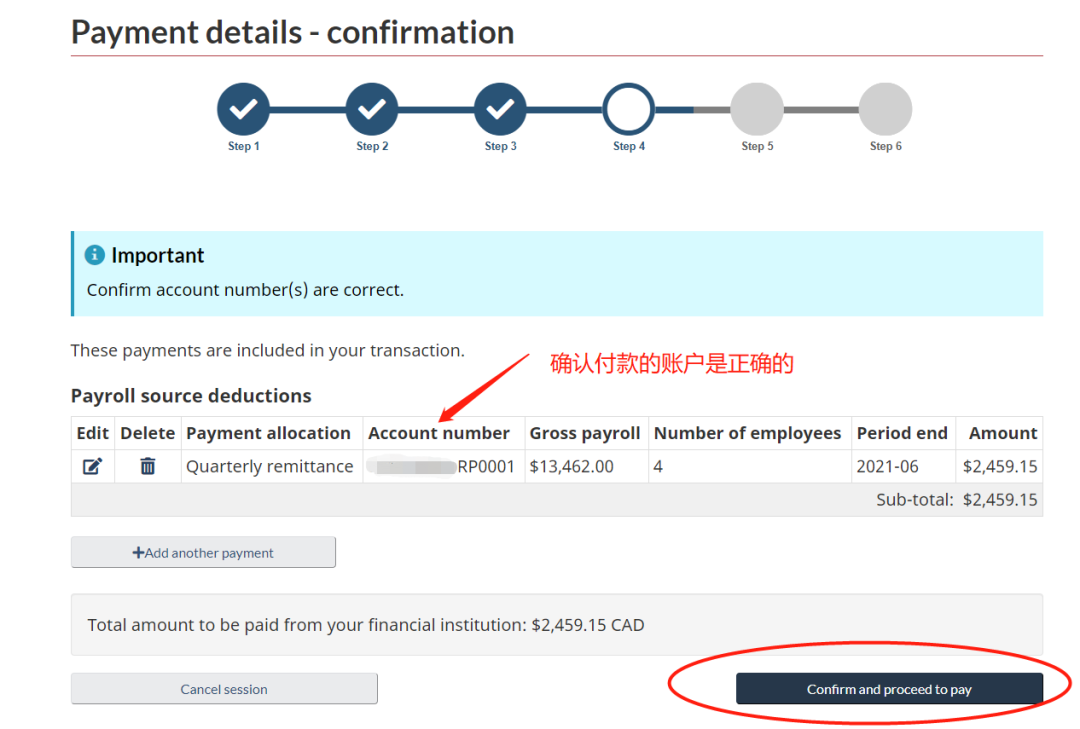The height and width of the screenshot is (729, 1080).
Task: Click the delete trash can icon
Action: (148, 466)
